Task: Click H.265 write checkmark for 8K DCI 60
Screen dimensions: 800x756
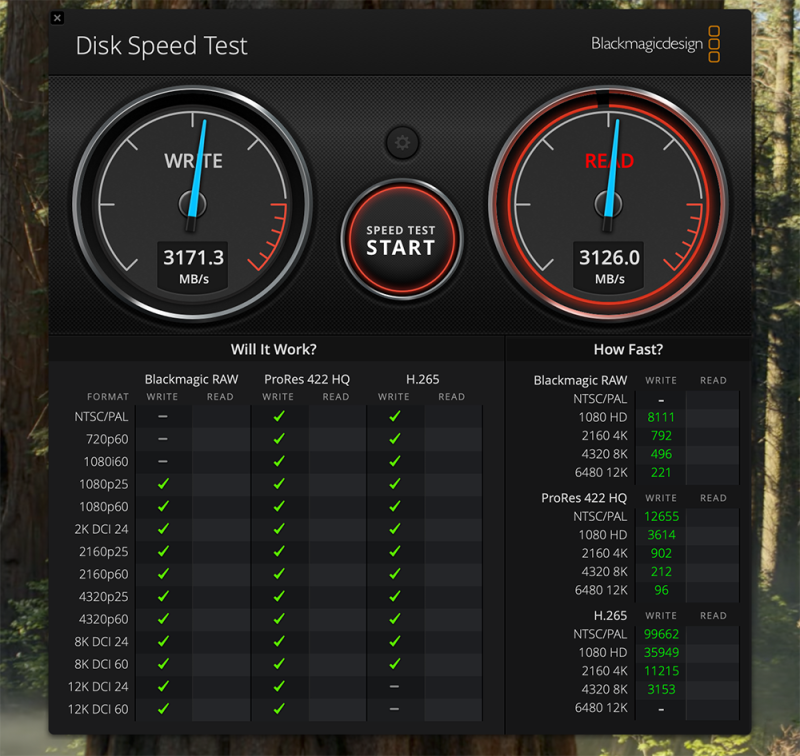Action: [x=394, y=663]
